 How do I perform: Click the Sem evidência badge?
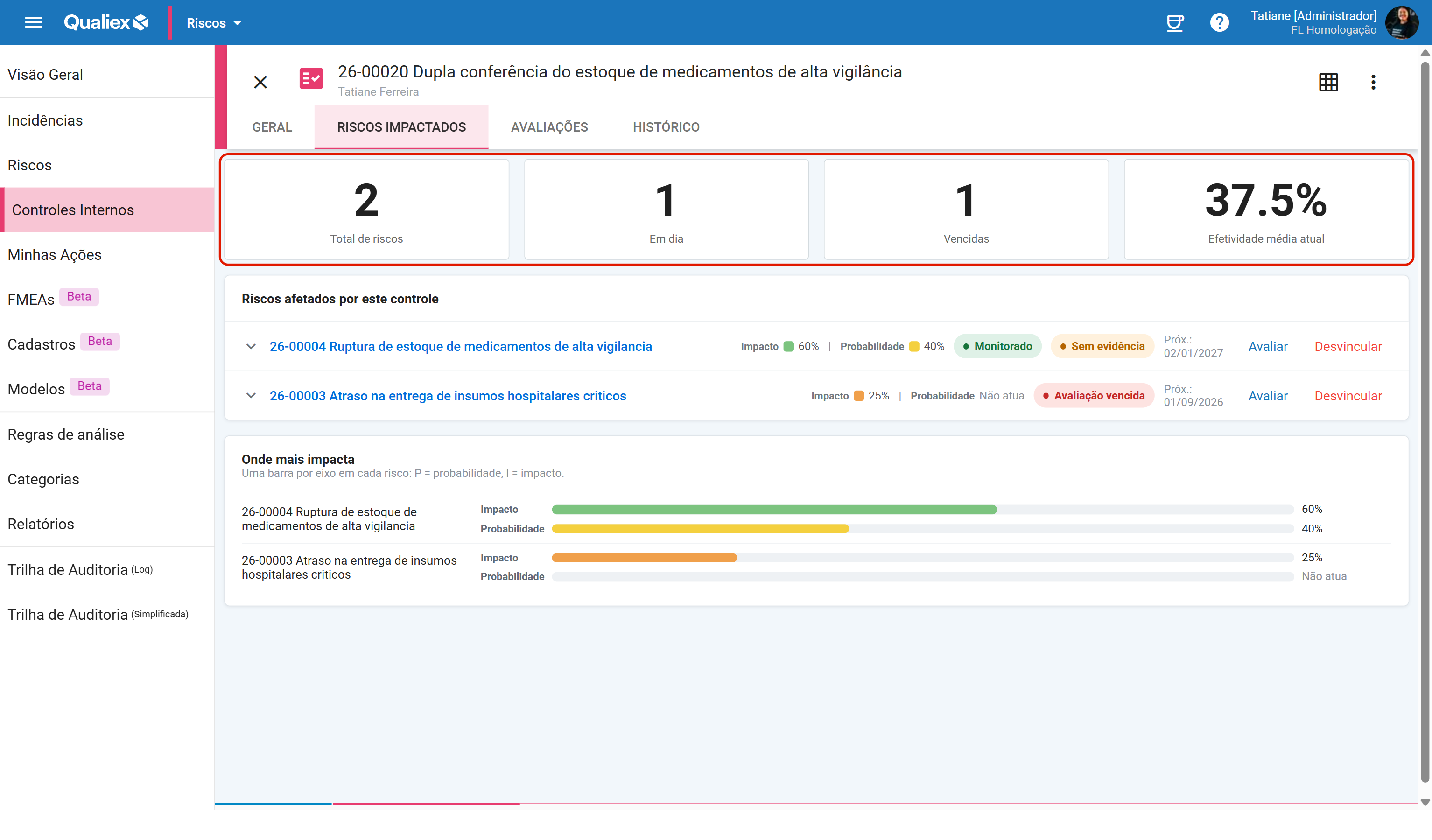(x=1102, y=346)
